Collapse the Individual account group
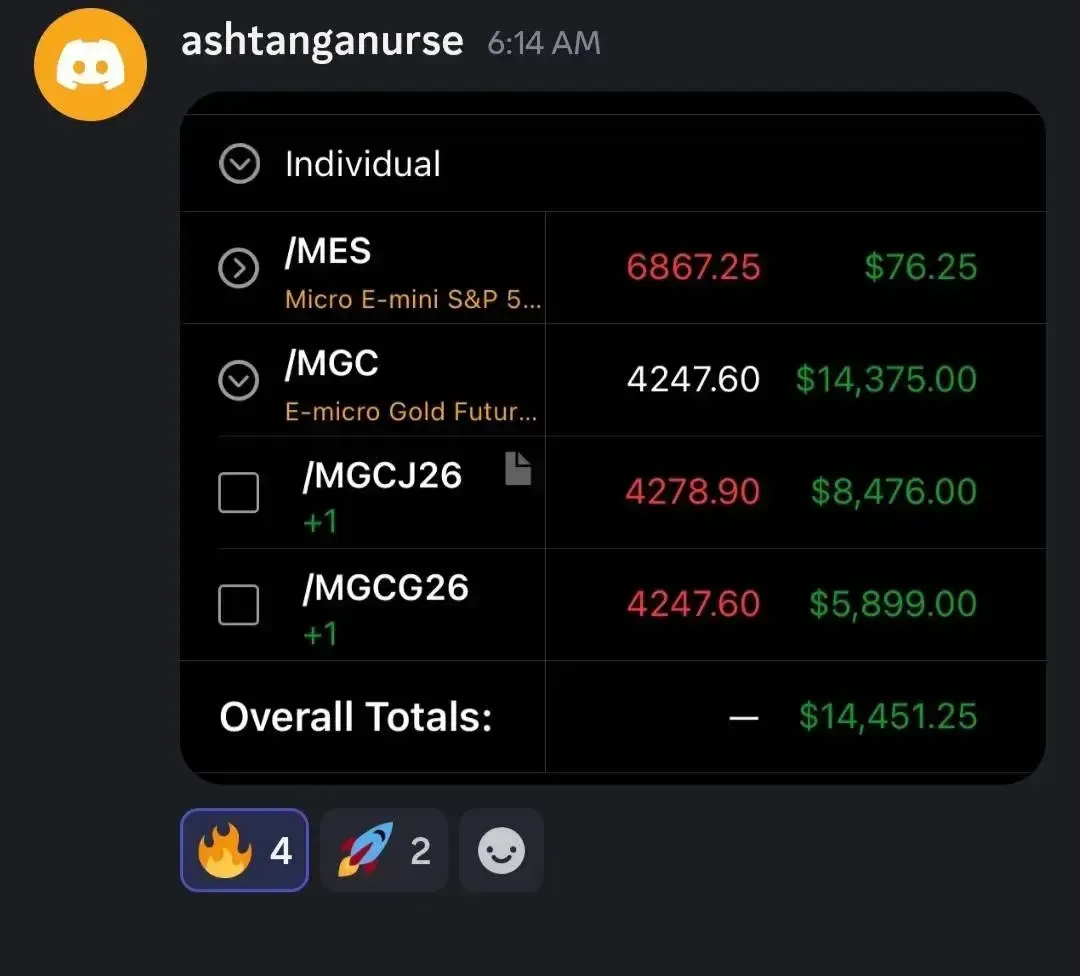The height and width of the screenshot is (976, 1080). [x=239, y=164]
